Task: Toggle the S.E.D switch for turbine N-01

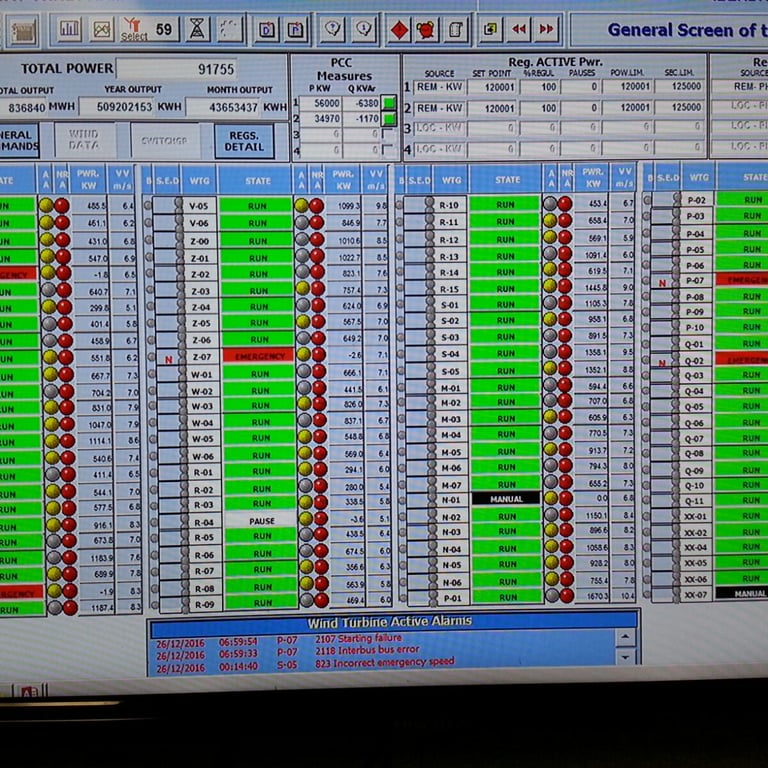Action: 421,500
